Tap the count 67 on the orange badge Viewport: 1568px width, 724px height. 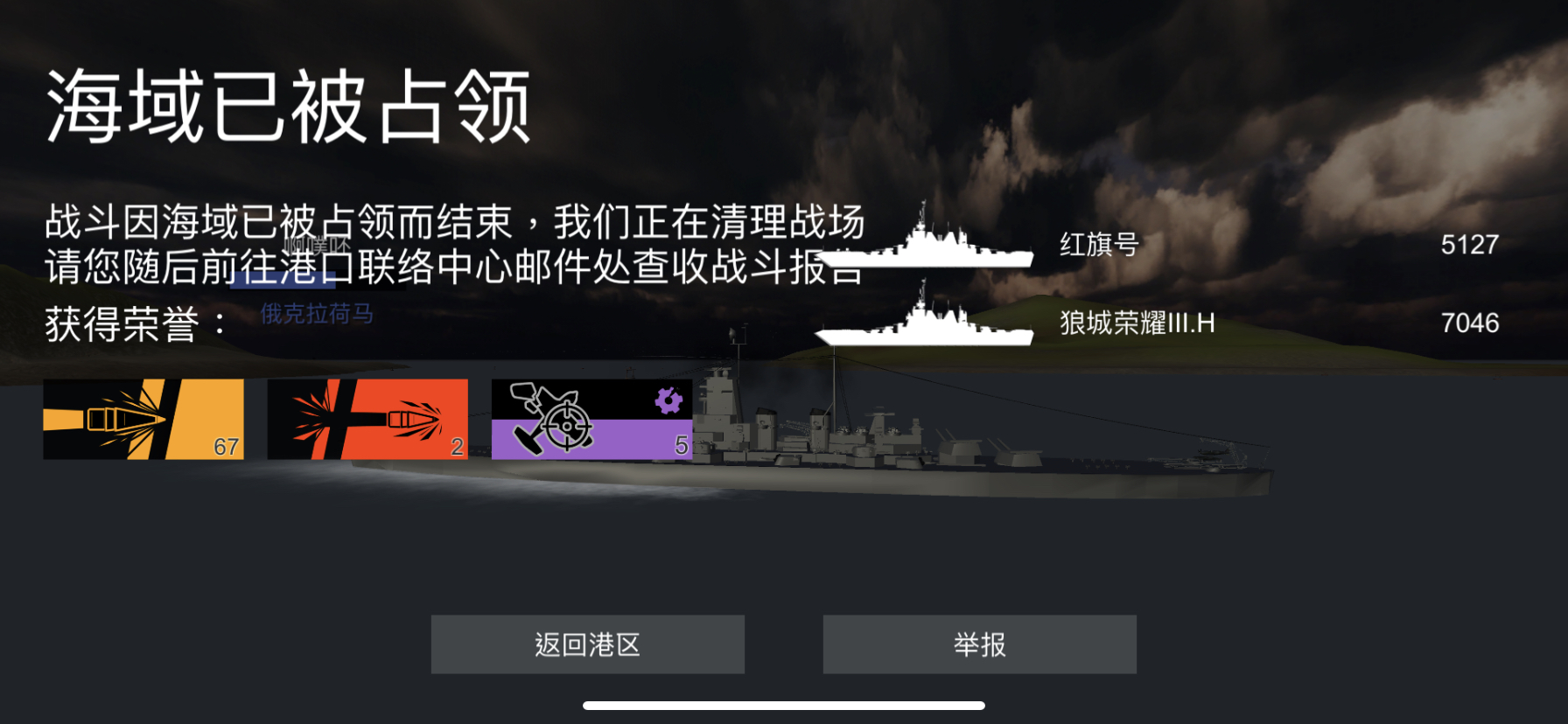(227, 447)
